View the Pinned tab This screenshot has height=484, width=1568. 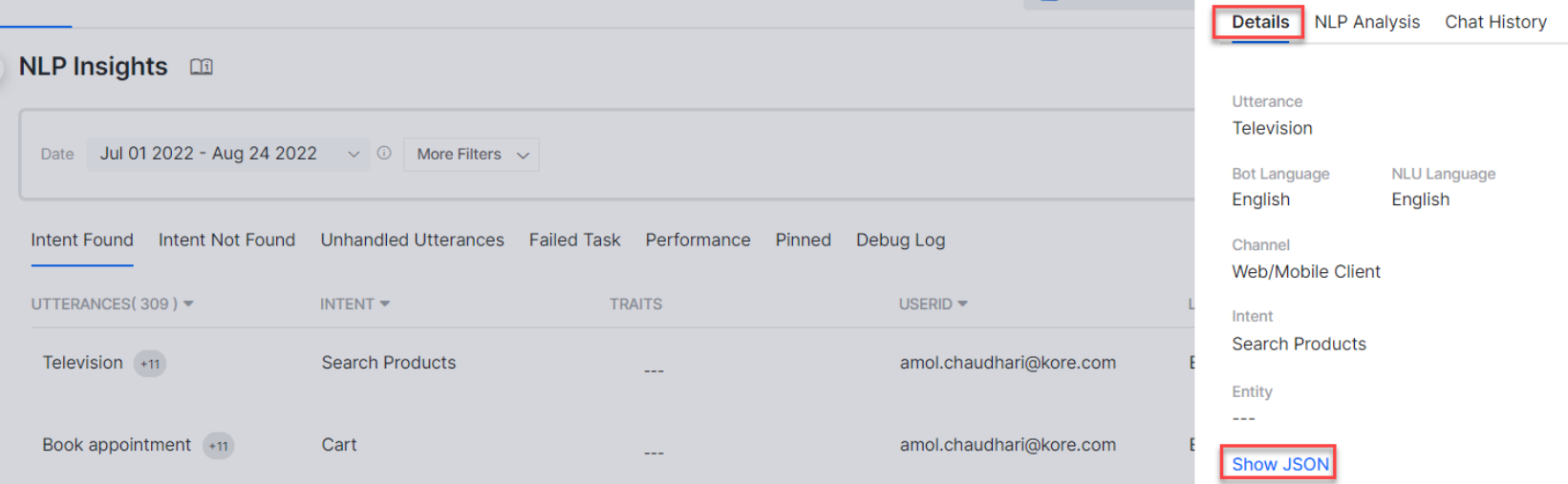click(x=803, y=240)
